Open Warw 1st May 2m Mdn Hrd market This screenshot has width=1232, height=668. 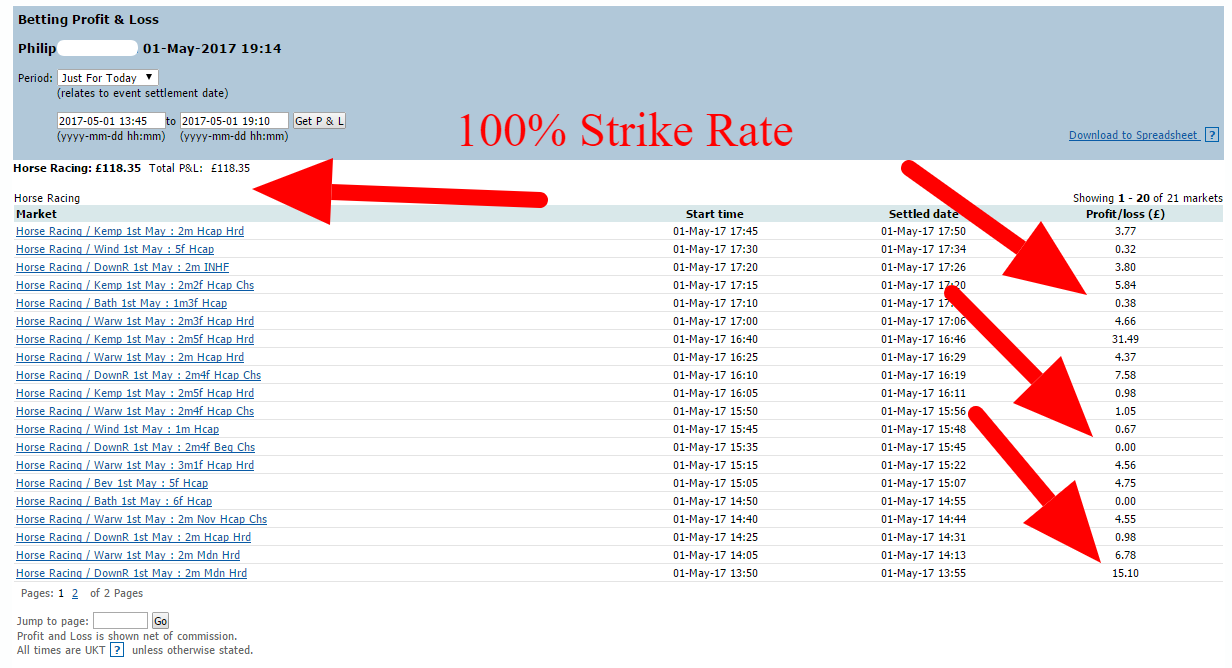pos(128,555)
